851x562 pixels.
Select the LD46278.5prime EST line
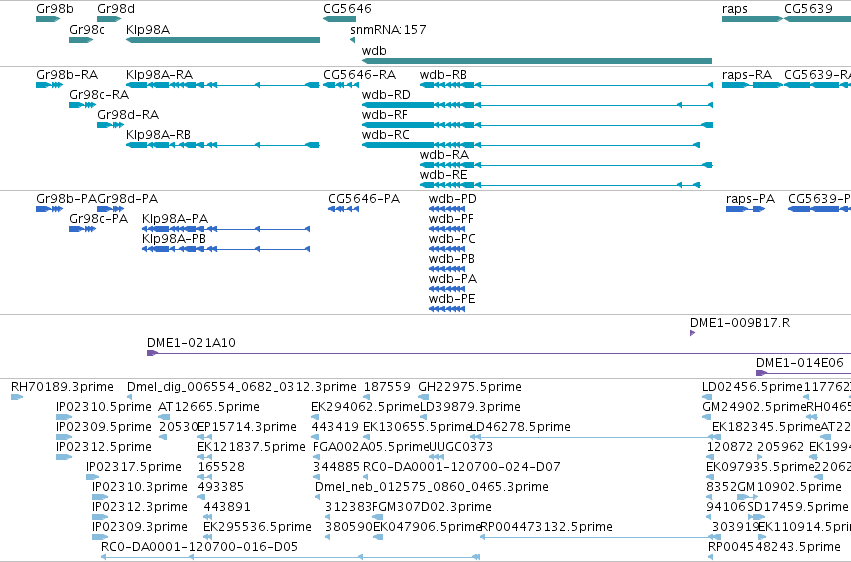click(x=595, y=437)
